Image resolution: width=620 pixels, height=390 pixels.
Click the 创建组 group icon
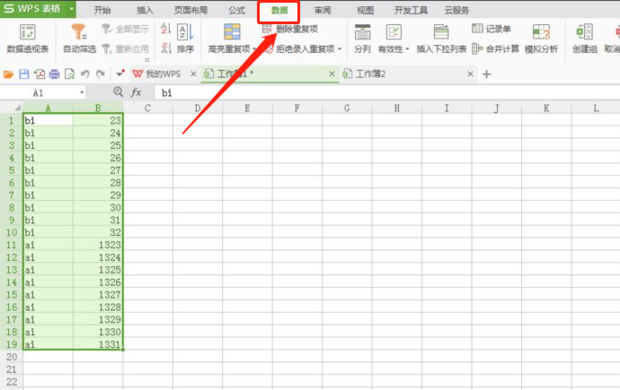[584, 32]
